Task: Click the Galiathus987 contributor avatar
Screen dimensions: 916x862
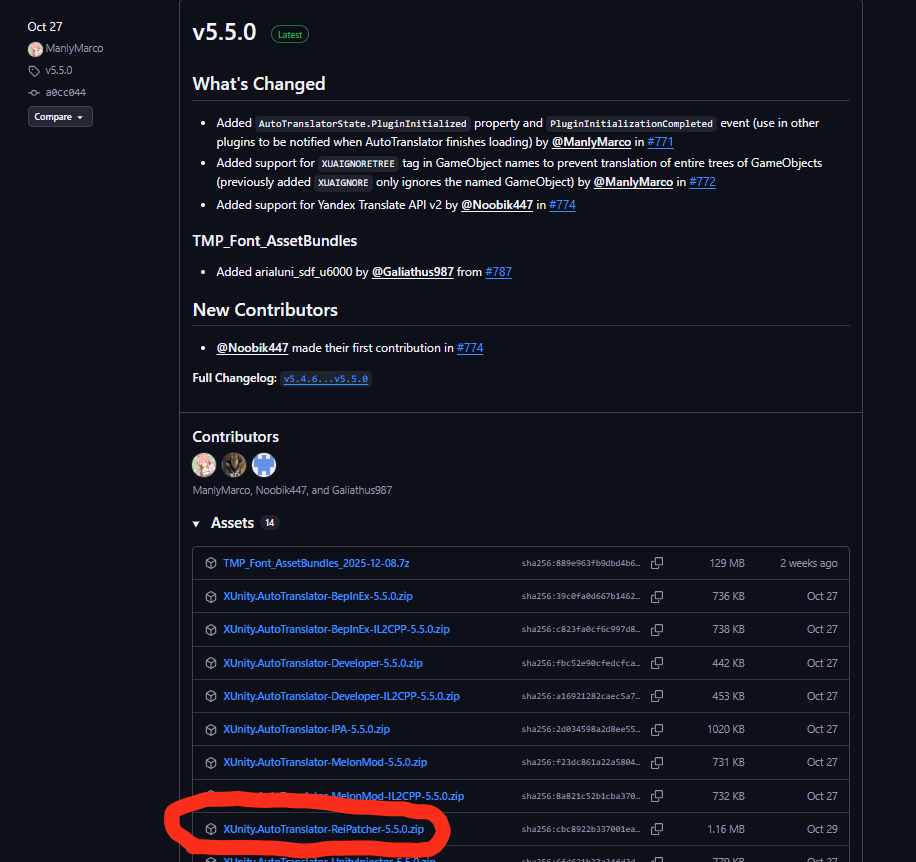Action: [264, 465]
